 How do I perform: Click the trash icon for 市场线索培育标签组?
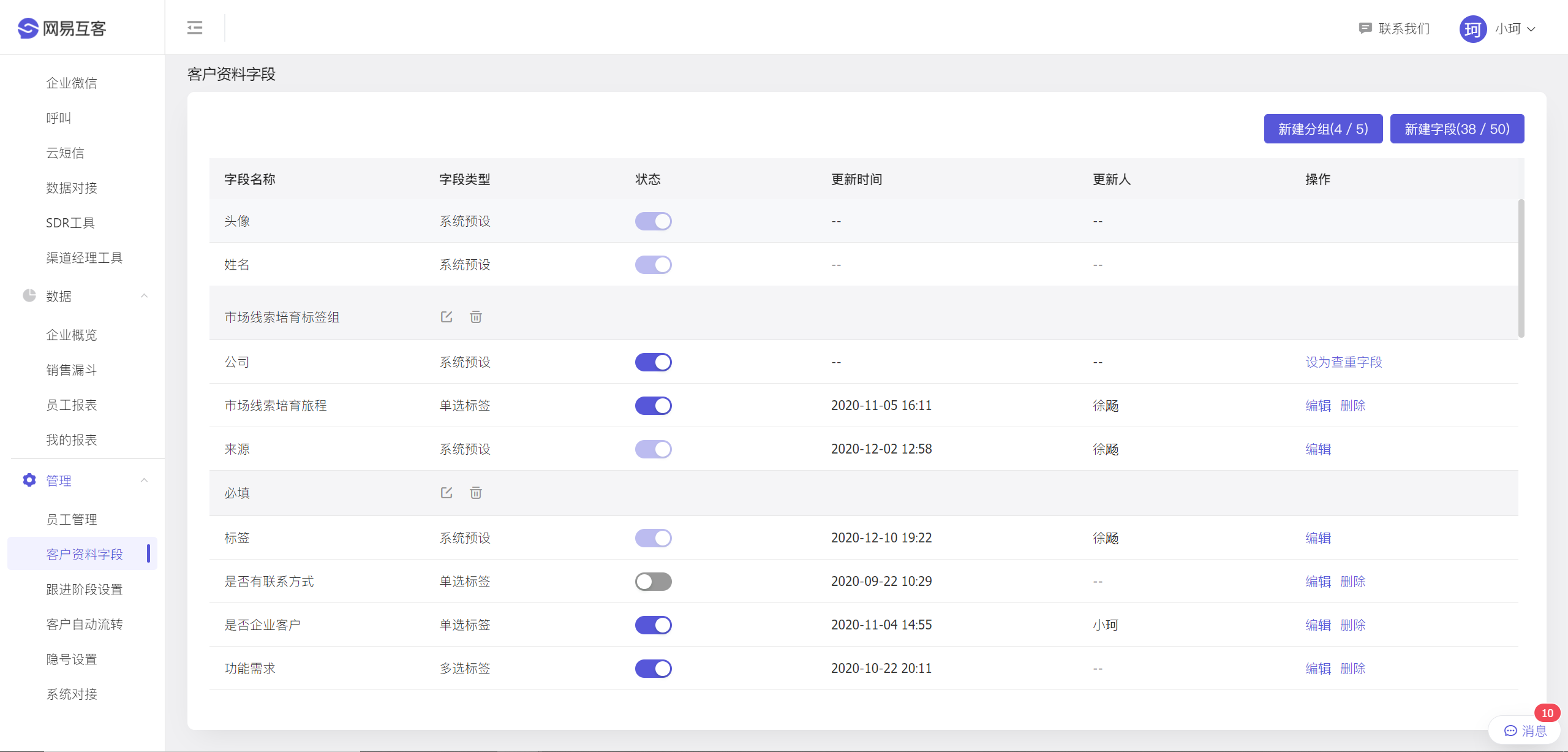(x=476, y=317)
